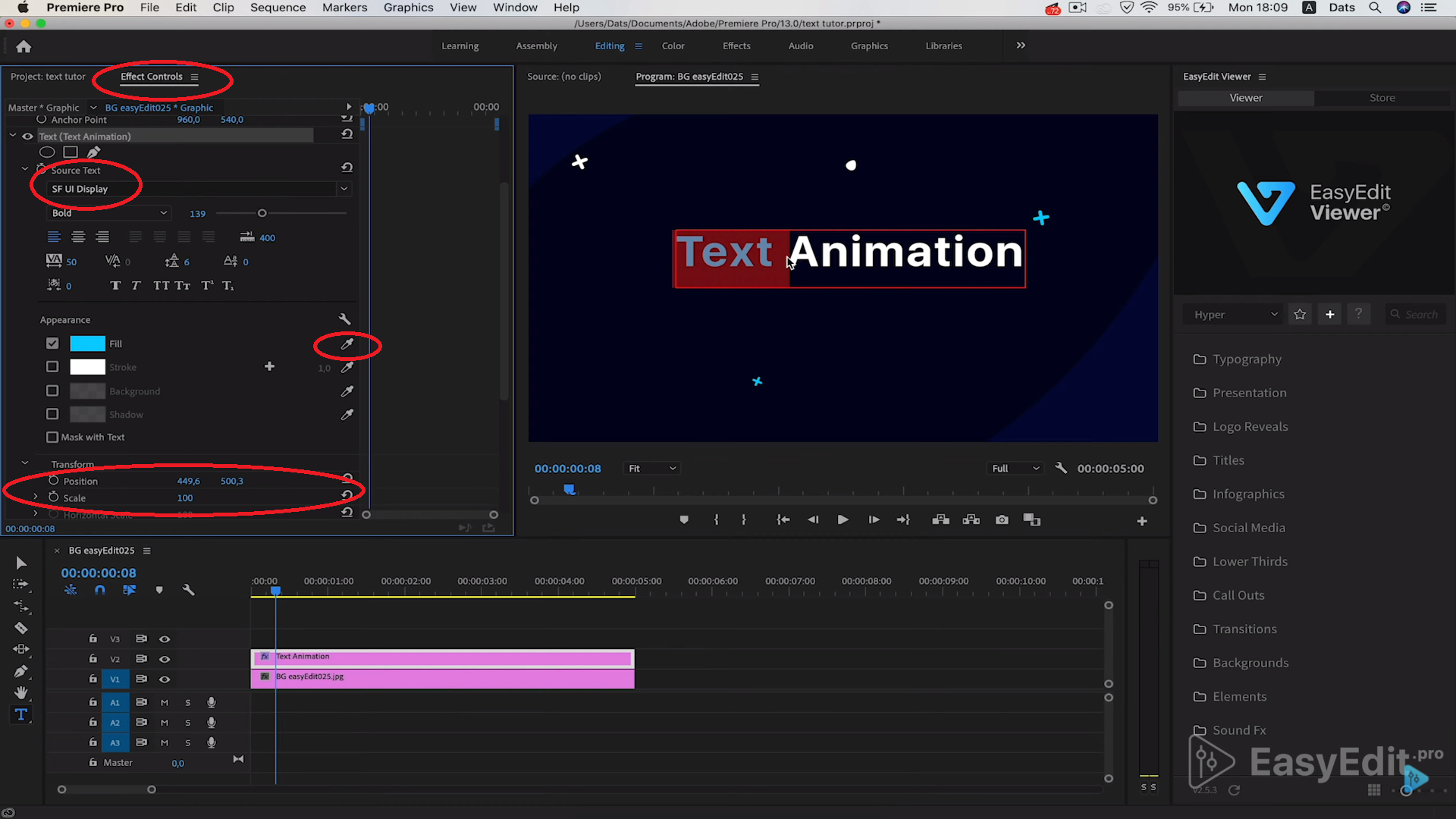Image resolution: width=1456 pixels, height=819 pixels.
Task: Open the Graphics menu in menu bar
Action: coord(408,8)
